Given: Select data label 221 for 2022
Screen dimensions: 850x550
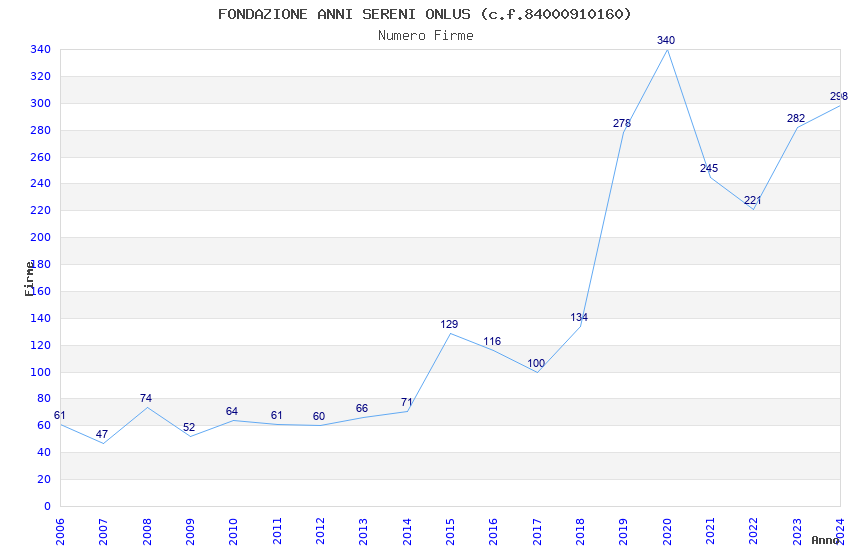Looking at the screenshot, I should click(752, 200).
